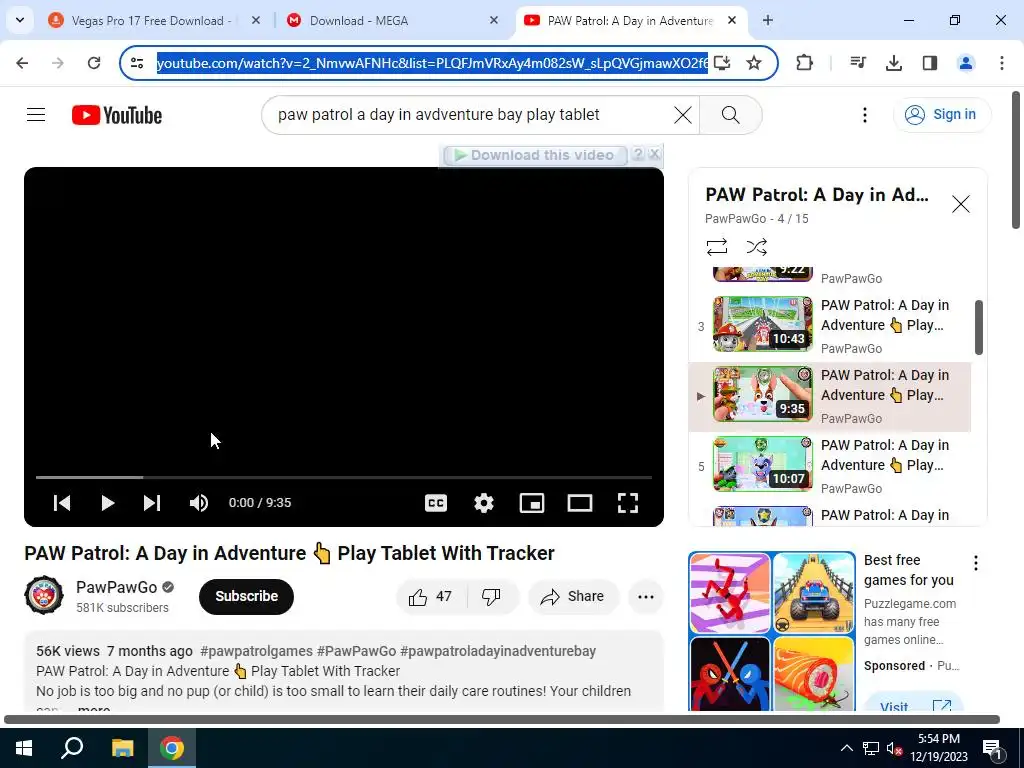
Task: Subscribe to PawPawGo
Action: click(246, 596)
